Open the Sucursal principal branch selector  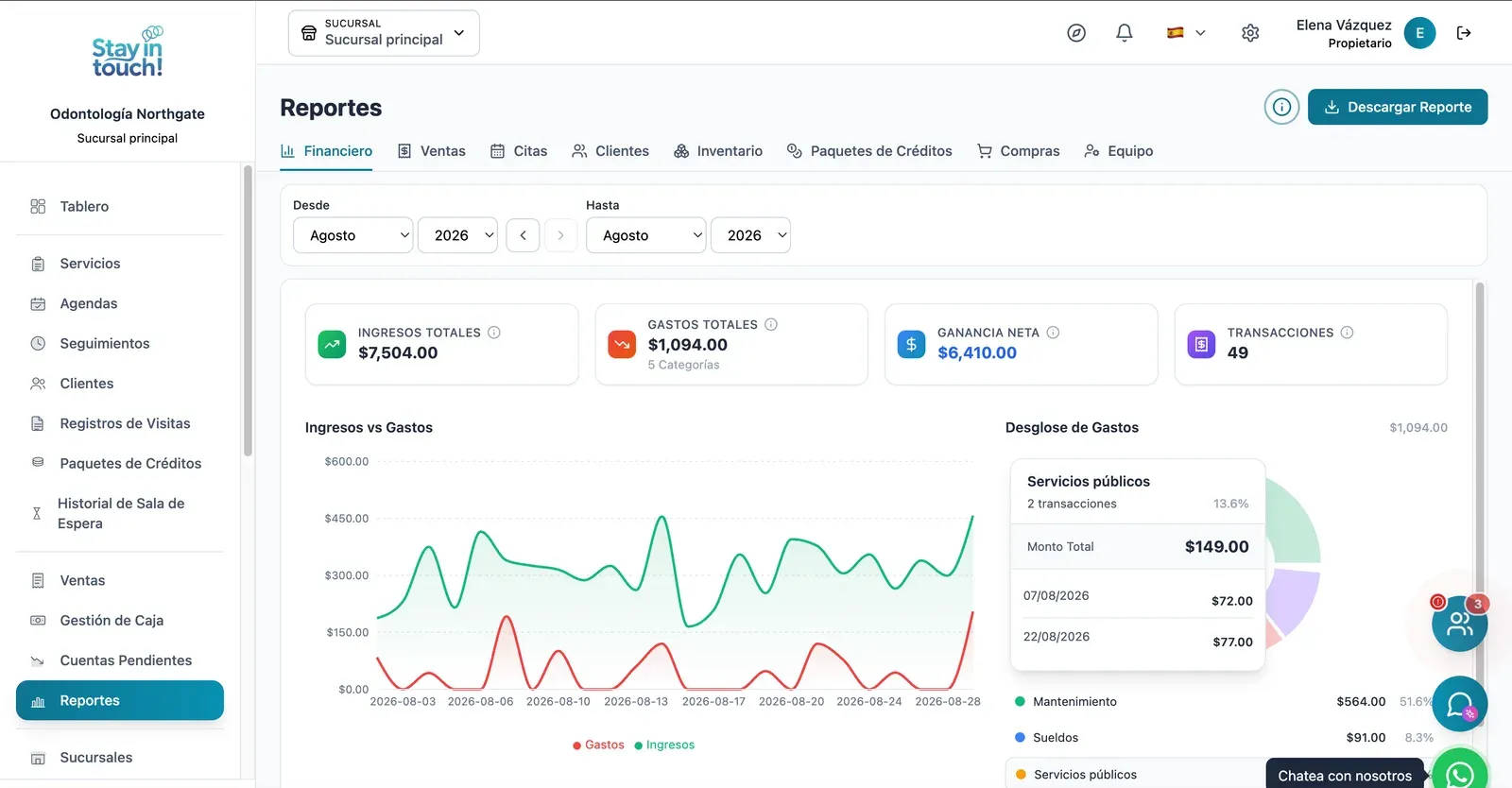384,33
